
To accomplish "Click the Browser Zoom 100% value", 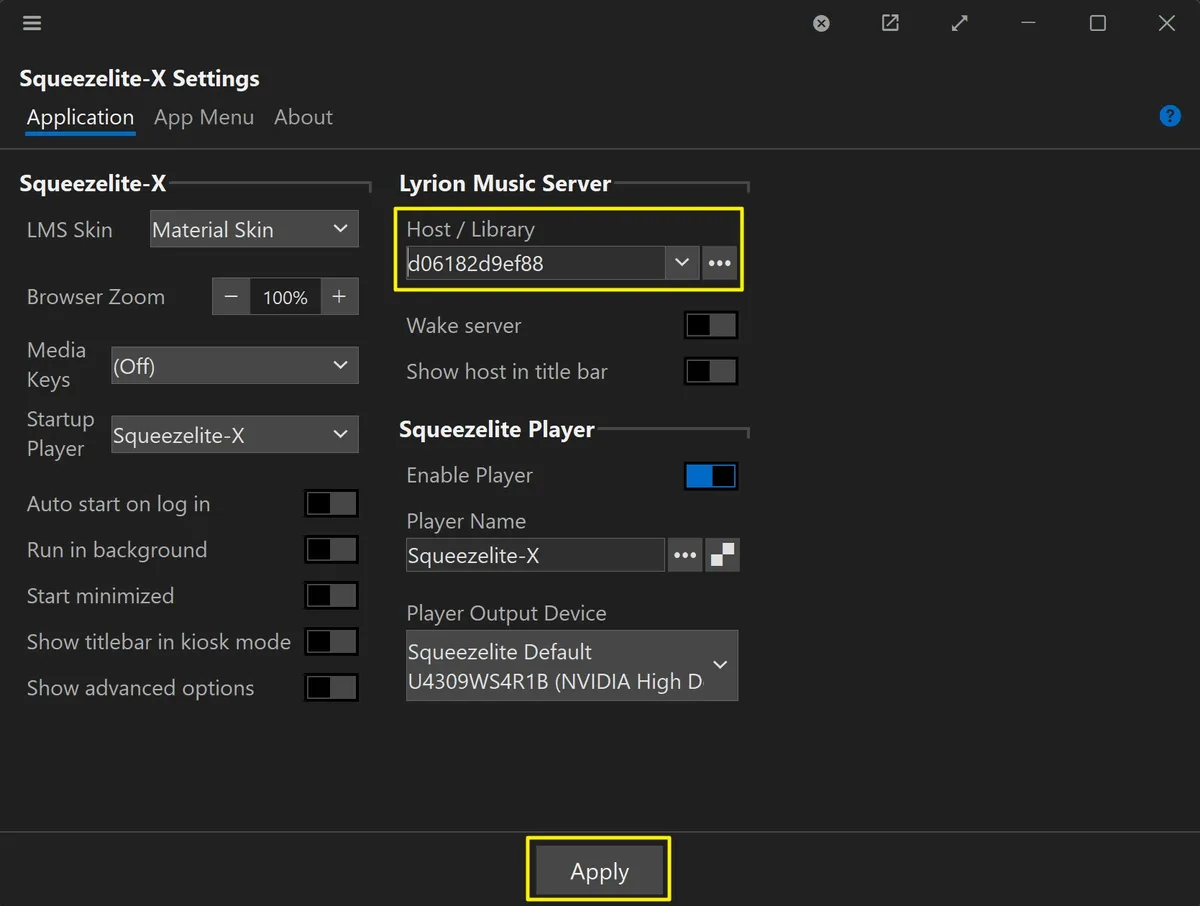I will point(285,297).
